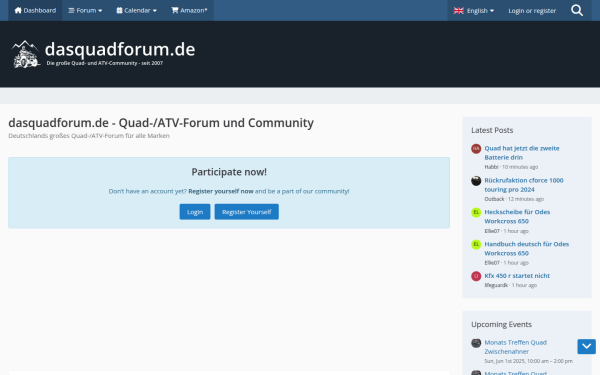Screen dimensions: 600x375
Task: Open 'Rückrufaktion cforce 1000 touring pro 2024' post
Action: click(x=523, y=185)
